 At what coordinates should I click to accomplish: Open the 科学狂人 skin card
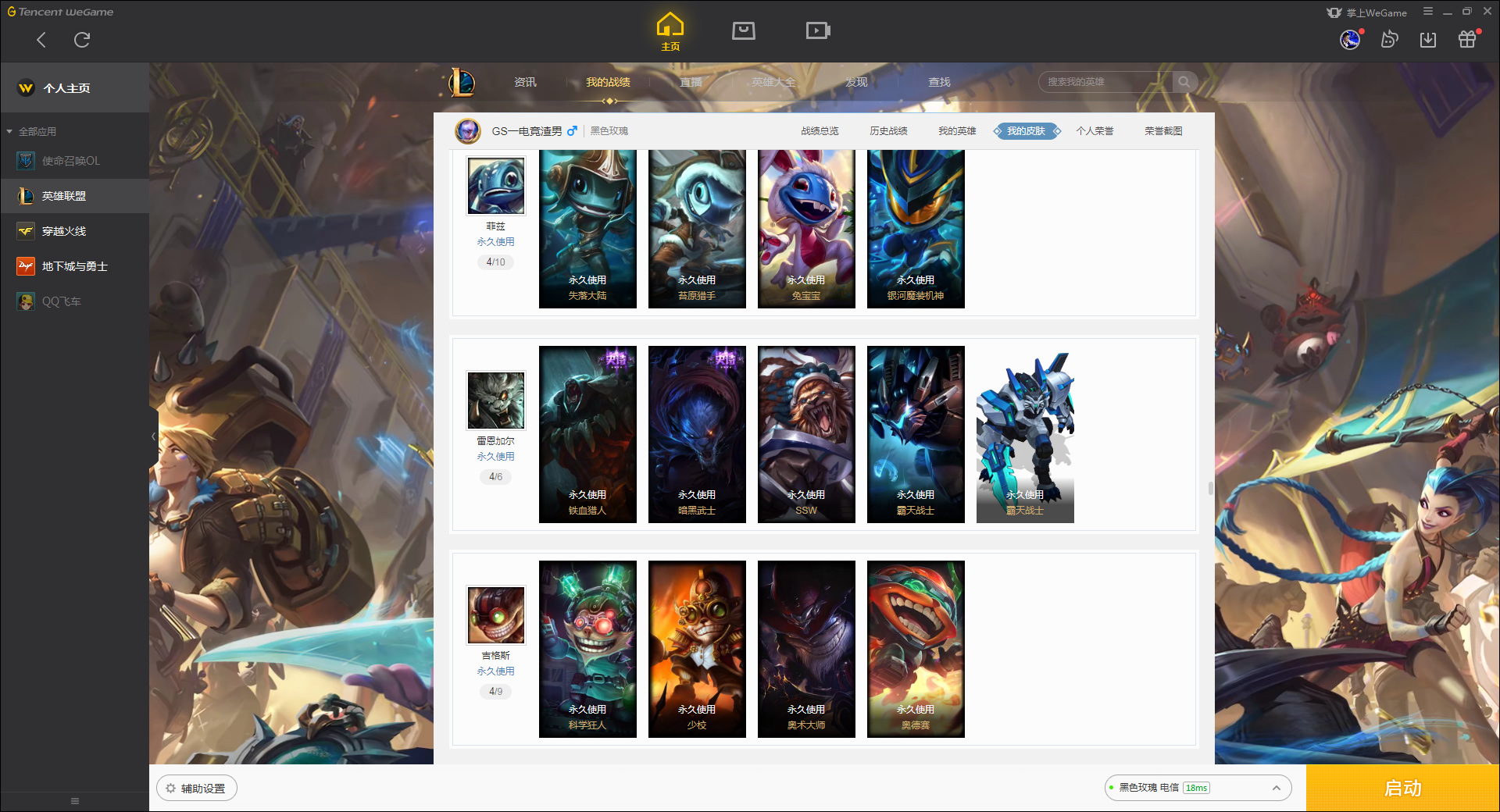[587, 649]
